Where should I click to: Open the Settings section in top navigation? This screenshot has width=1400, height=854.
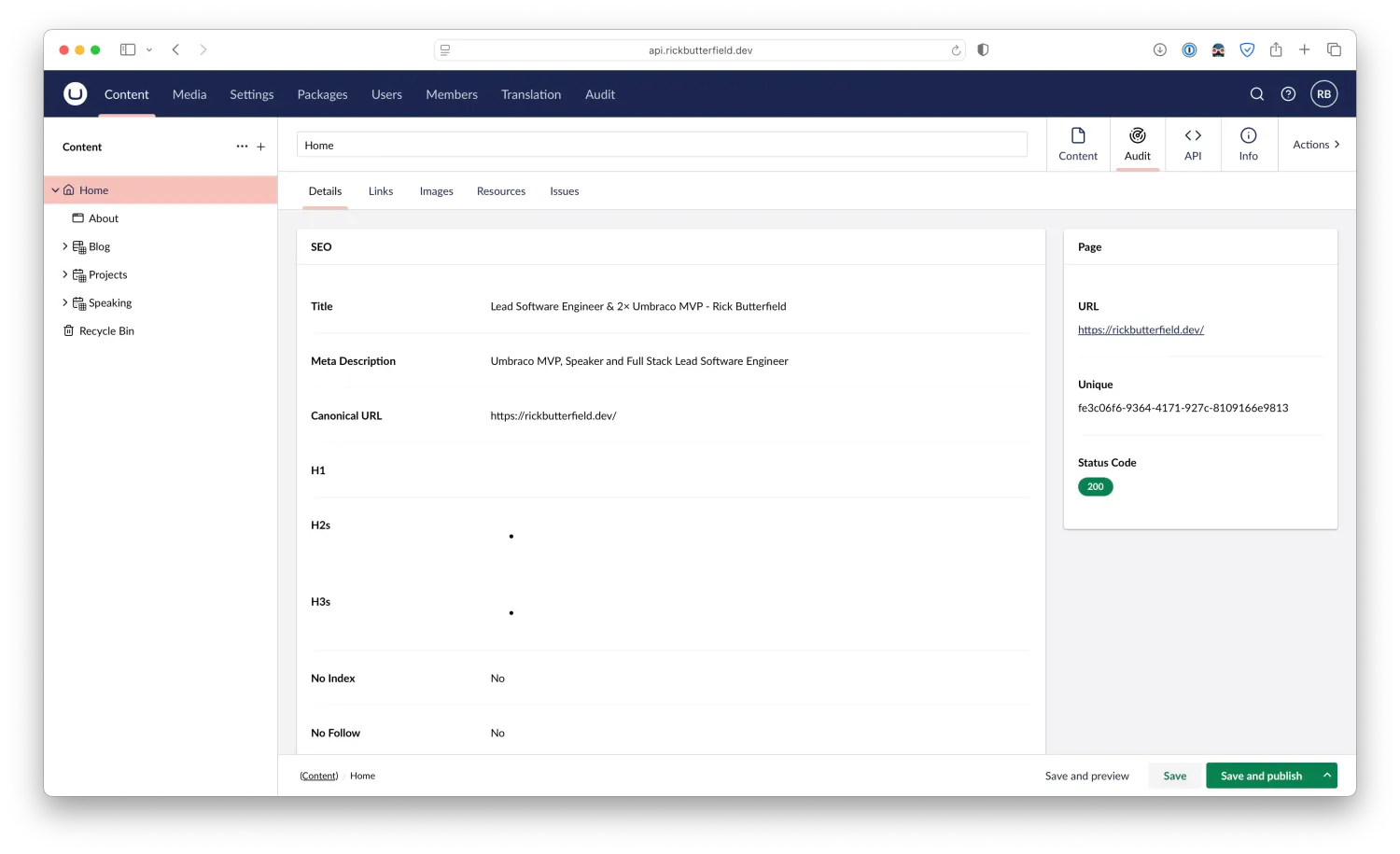(x=251, y=93)
